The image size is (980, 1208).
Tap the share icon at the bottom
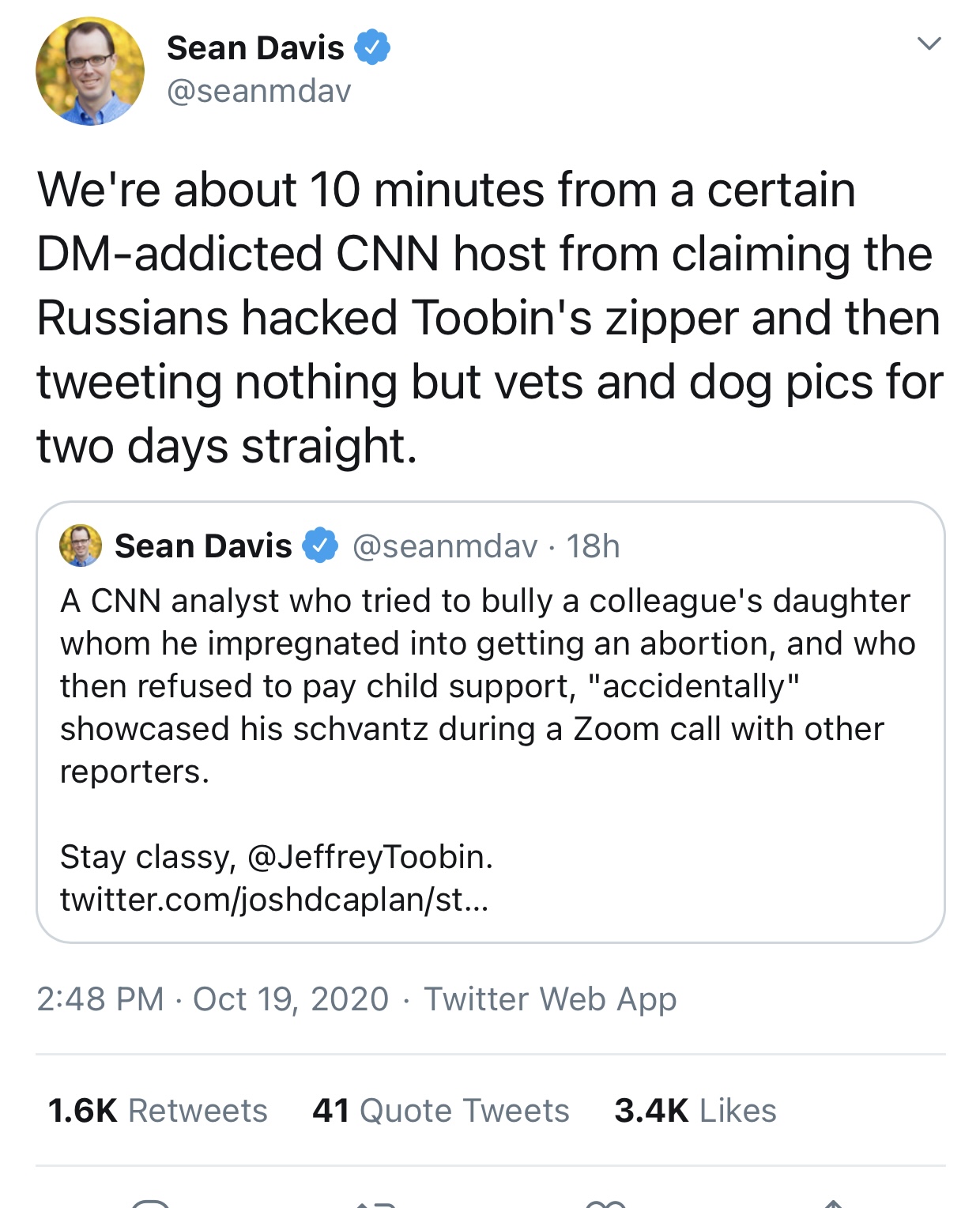pyautogui.click(x=832, y=1203)
